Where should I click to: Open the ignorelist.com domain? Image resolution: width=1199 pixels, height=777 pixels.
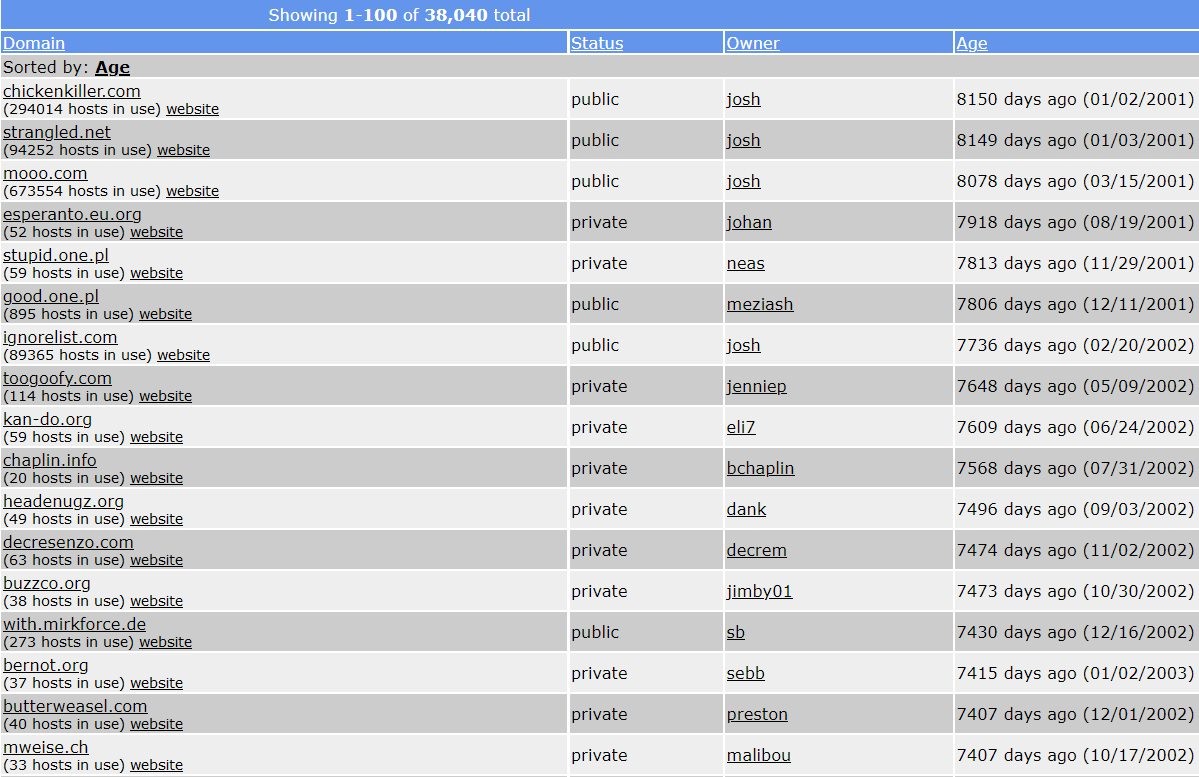[x=60, y=337]
